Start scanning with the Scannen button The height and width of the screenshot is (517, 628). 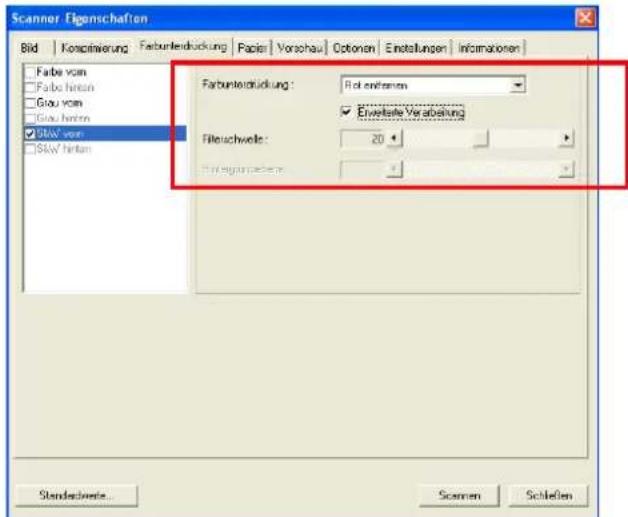(x=459, y=496)
